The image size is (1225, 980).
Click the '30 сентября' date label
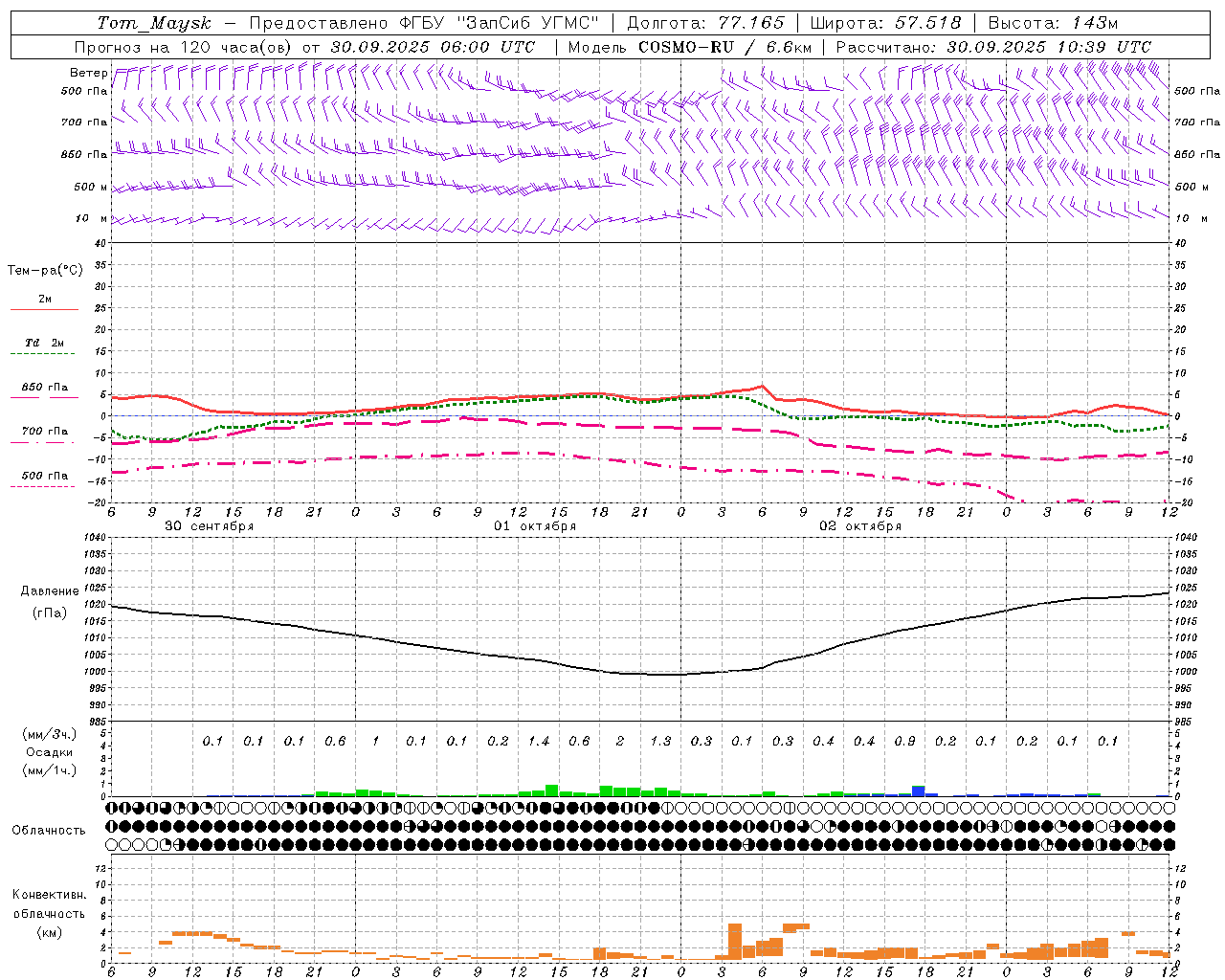(x=209, y=525)
